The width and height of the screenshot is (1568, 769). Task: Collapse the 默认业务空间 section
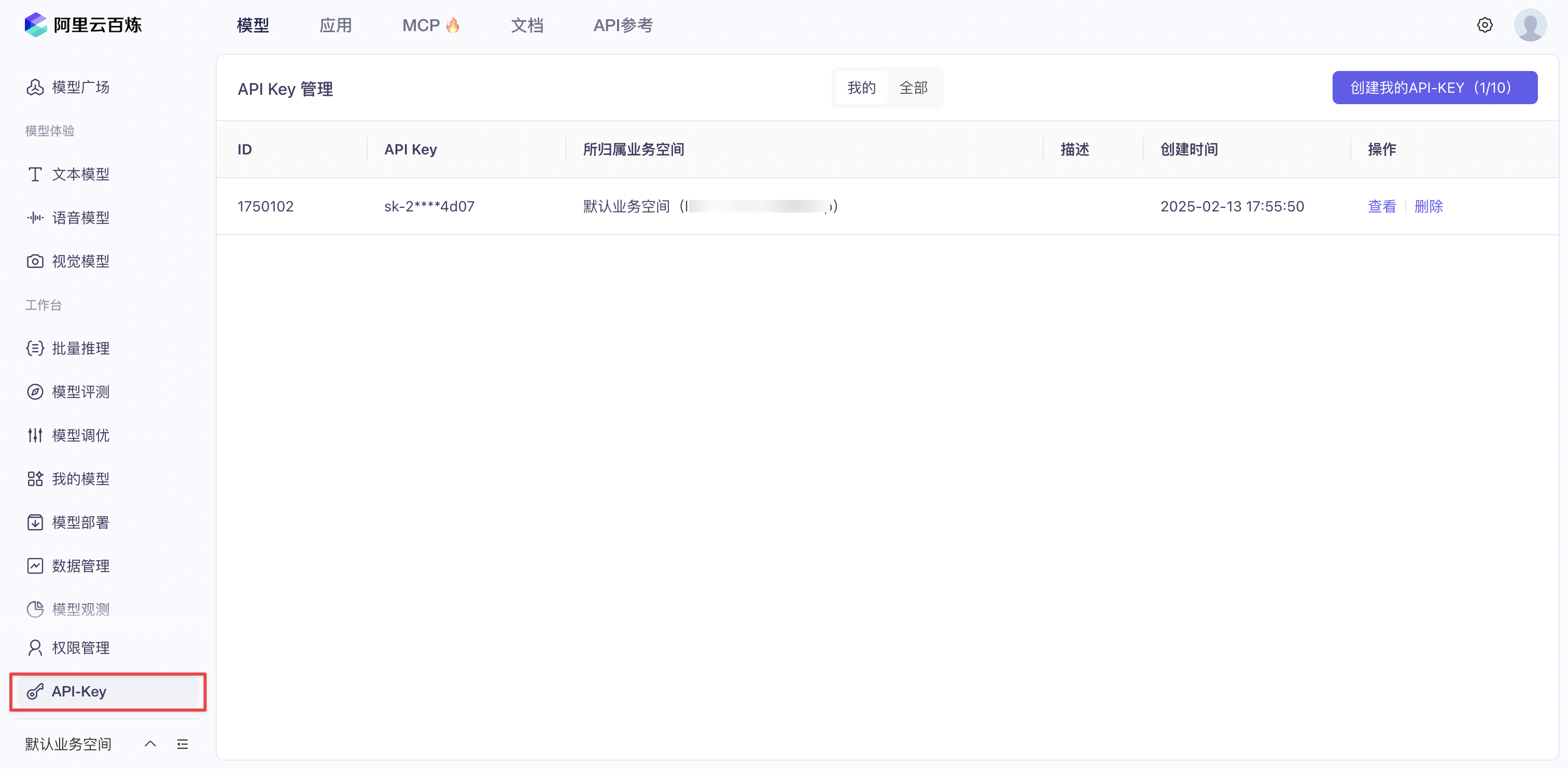(x=150, y=744)
